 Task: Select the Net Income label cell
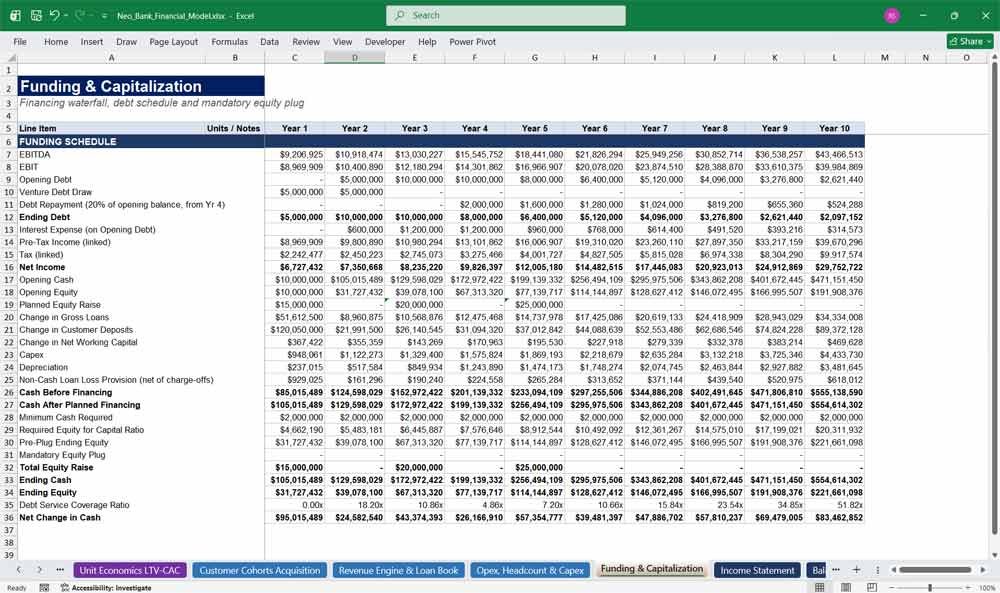pos(111,267)
